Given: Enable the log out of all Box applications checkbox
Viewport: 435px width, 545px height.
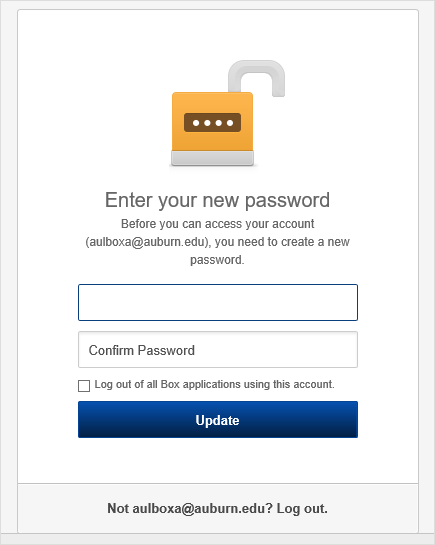Looking at the screenshot, I should (x=84, y=385).
